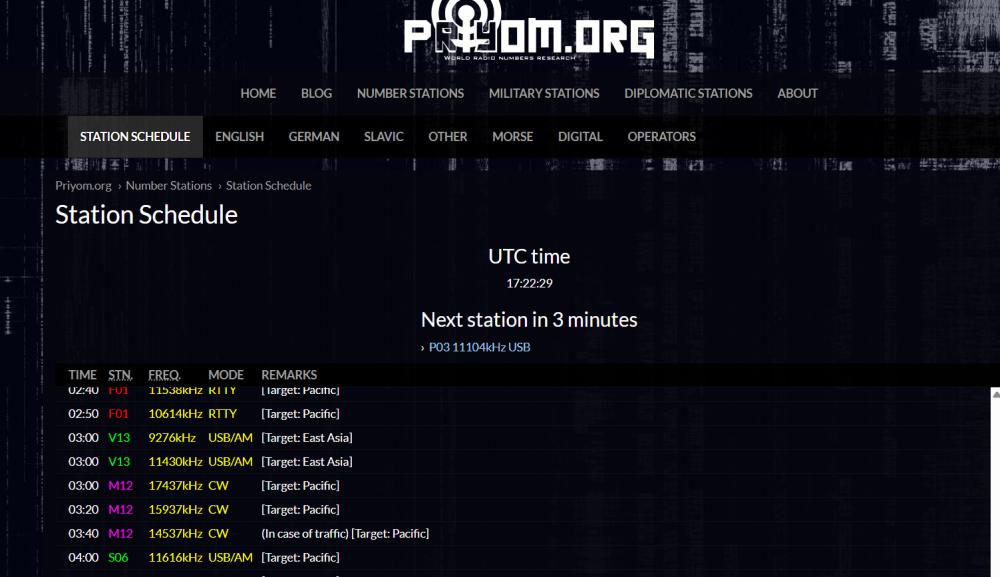
Task: Select the STATION SCHEDULE tab
Action: pos(135,137)
